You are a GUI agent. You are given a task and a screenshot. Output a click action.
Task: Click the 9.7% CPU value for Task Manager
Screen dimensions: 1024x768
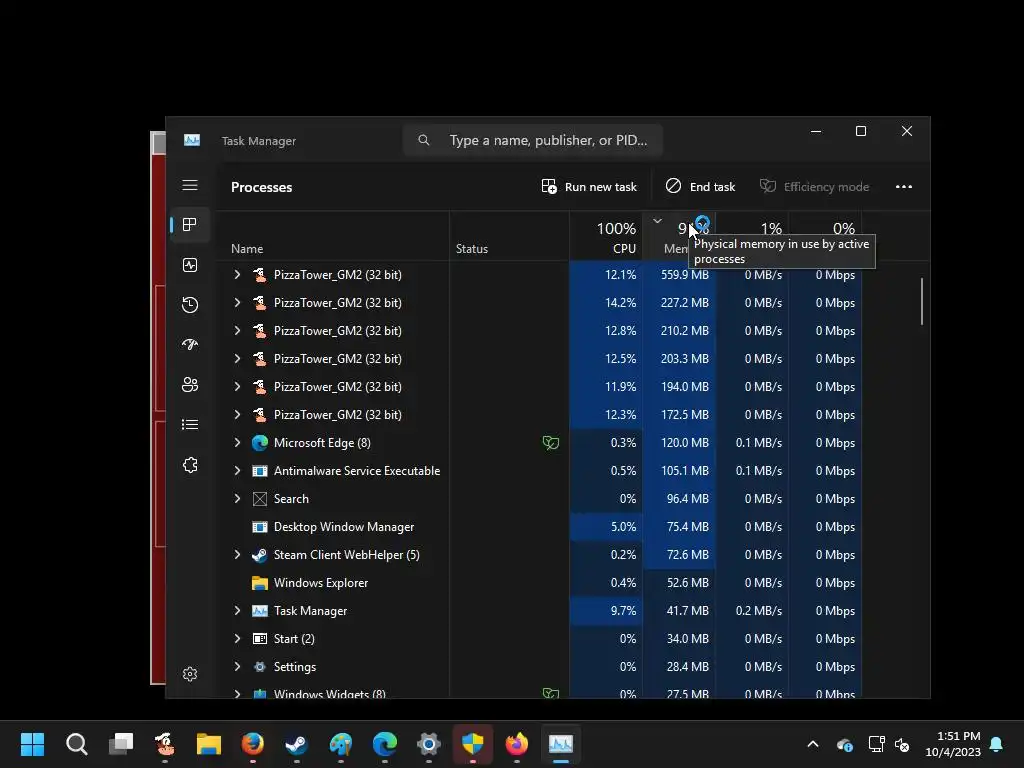click(623, 611)
